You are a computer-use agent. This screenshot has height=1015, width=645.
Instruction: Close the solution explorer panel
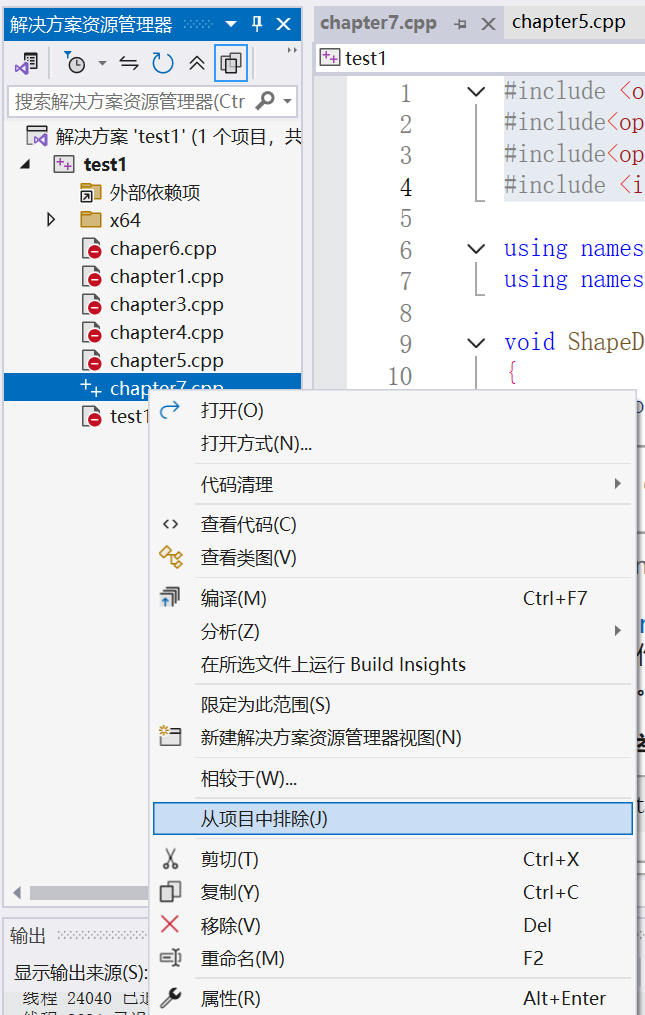284,24
